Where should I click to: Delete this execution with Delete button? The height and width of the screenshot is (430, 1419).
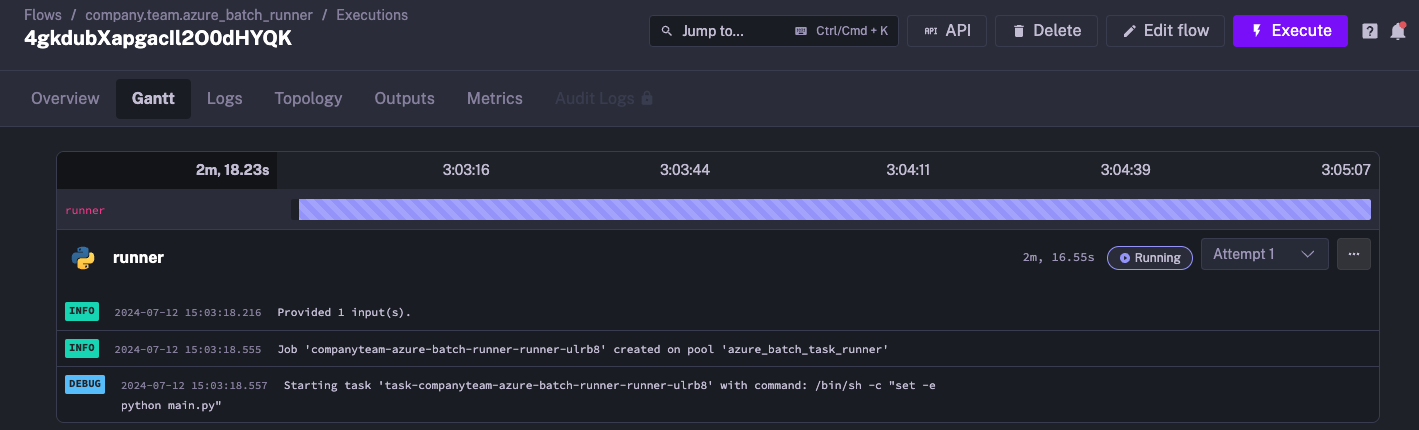point(1046,31)
